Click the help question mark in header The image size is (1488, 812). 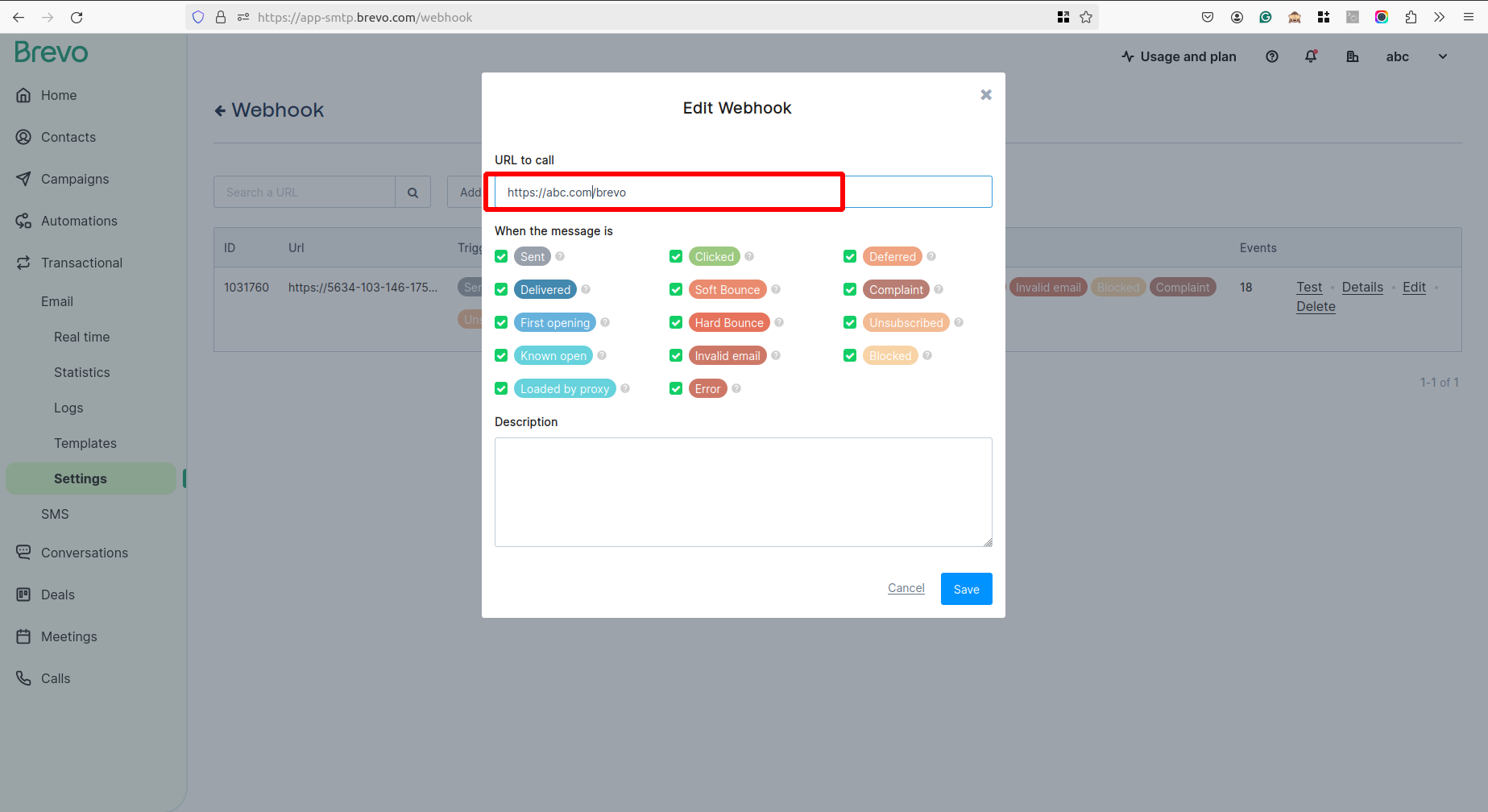pos(1272,56)
